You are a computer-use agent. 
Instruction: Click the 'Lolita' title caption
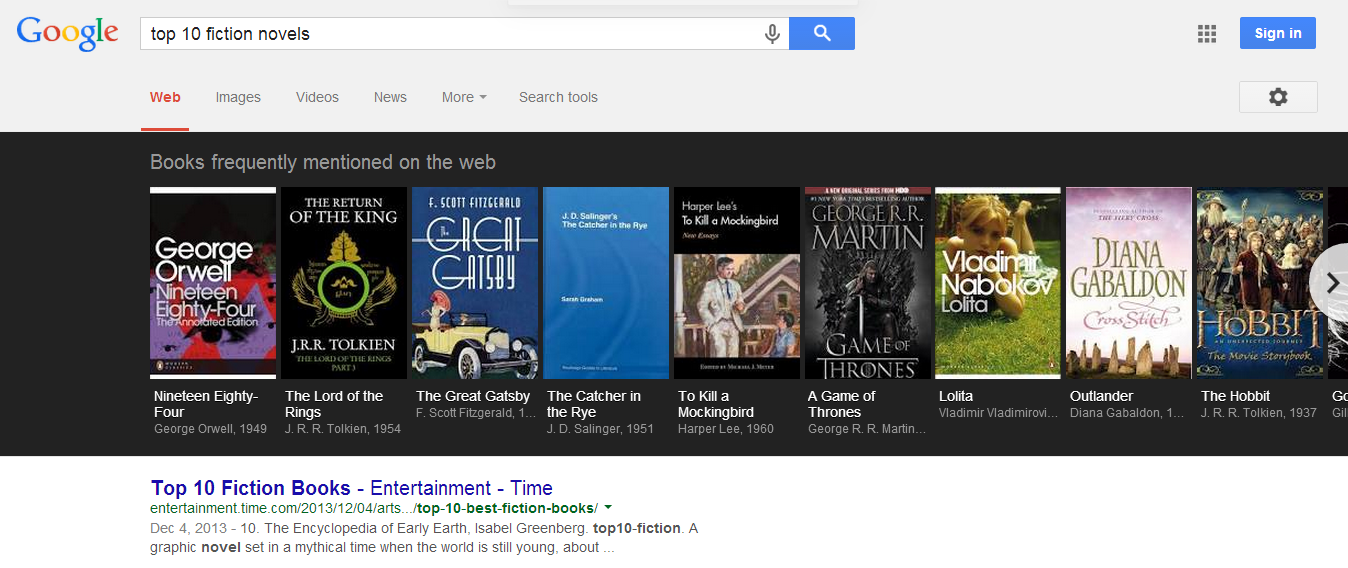[x=956, y=396]
